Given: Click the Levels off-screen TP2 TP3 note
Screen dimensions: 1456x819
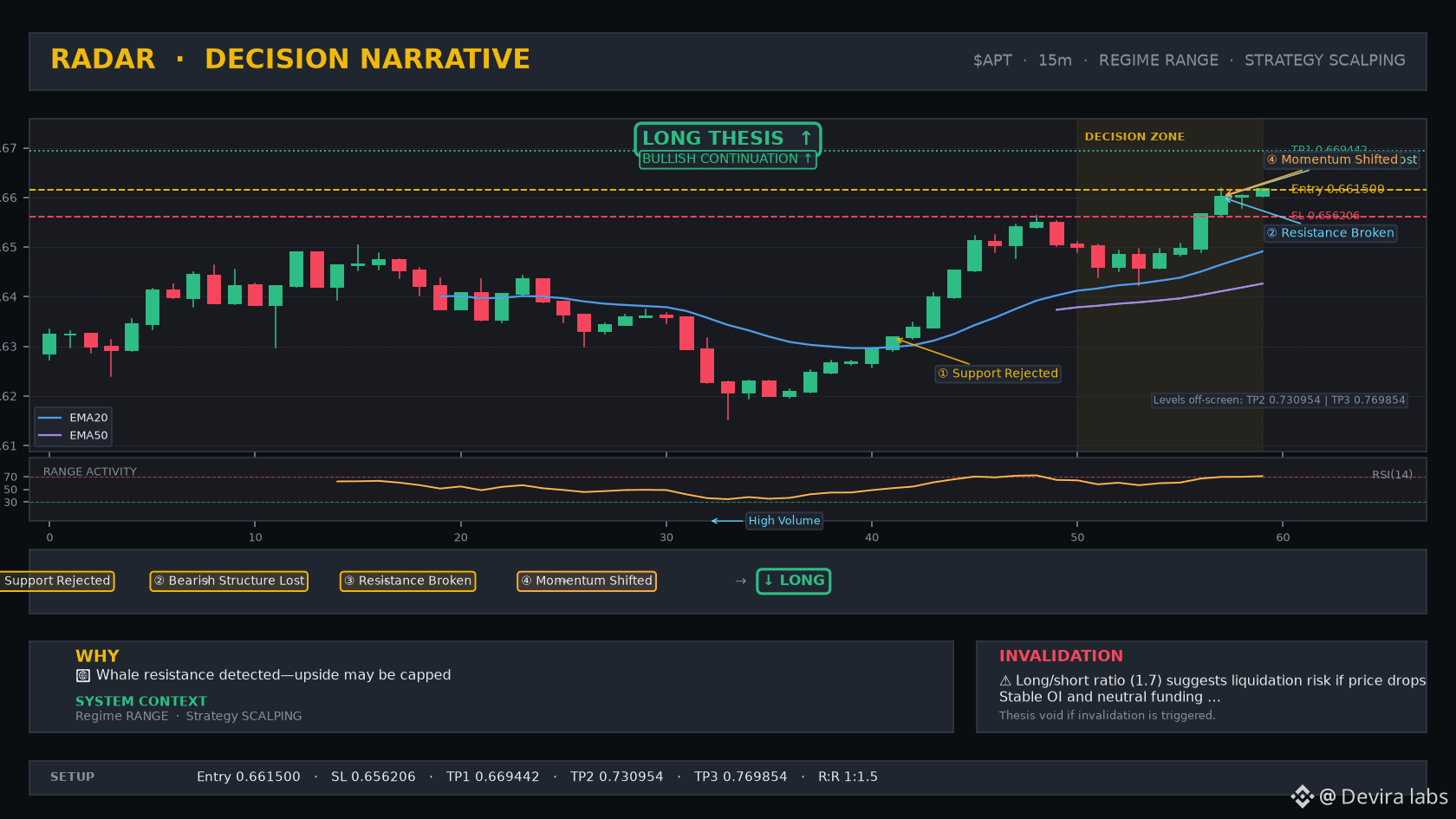Looking at the screenshot, I should tap(1279, 400).
